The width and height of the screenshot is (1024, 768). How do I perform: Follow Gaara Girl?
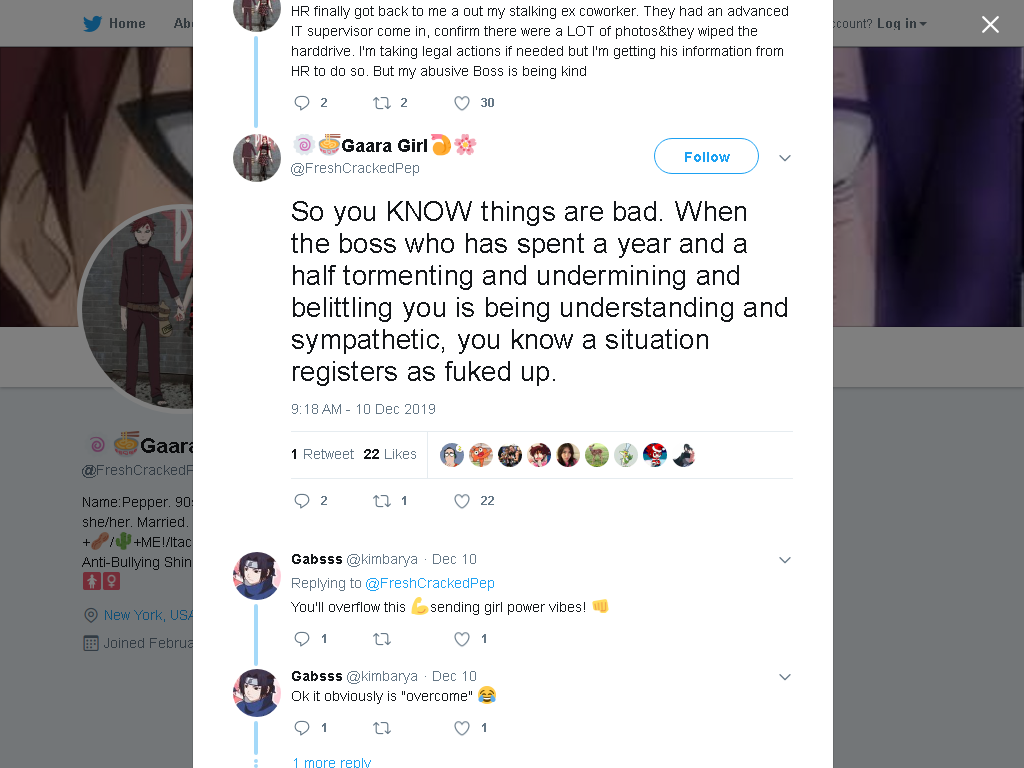[706, 156]
